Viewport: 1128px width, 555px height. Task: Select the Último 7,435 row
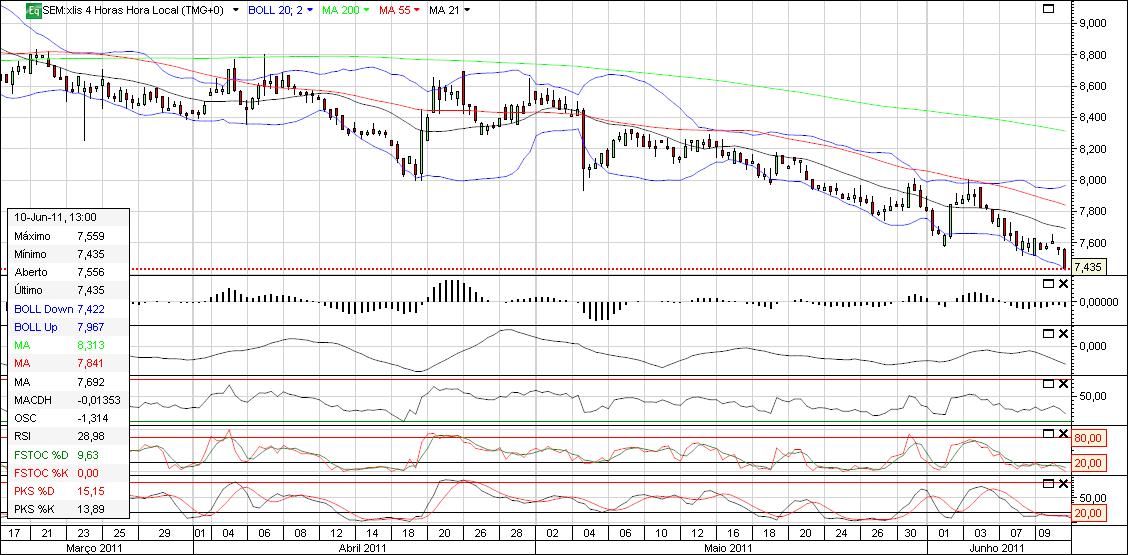[68, 290]
